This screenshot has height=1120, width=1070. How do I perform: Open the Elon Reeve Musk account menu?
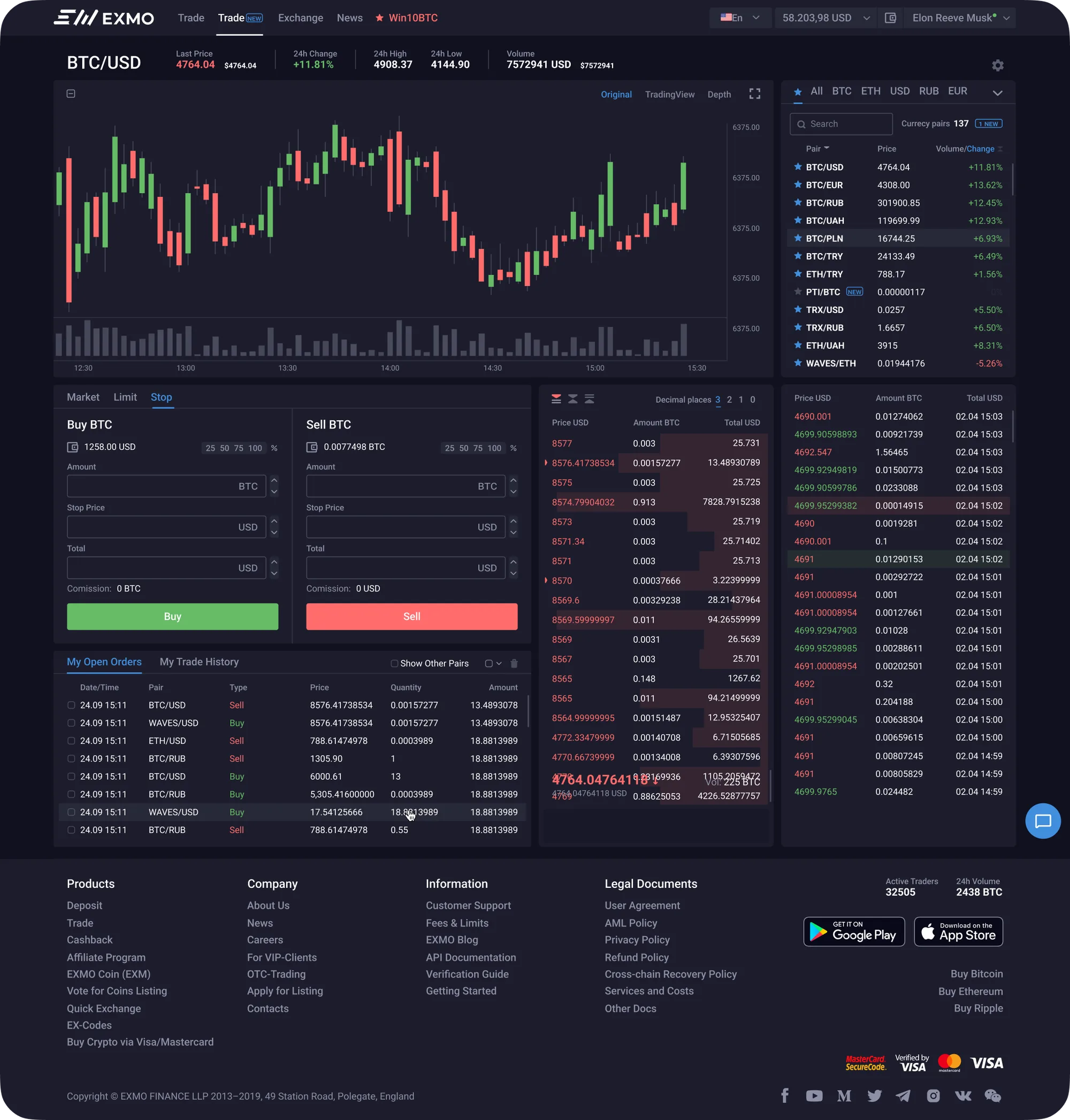[x=960, y=18]
